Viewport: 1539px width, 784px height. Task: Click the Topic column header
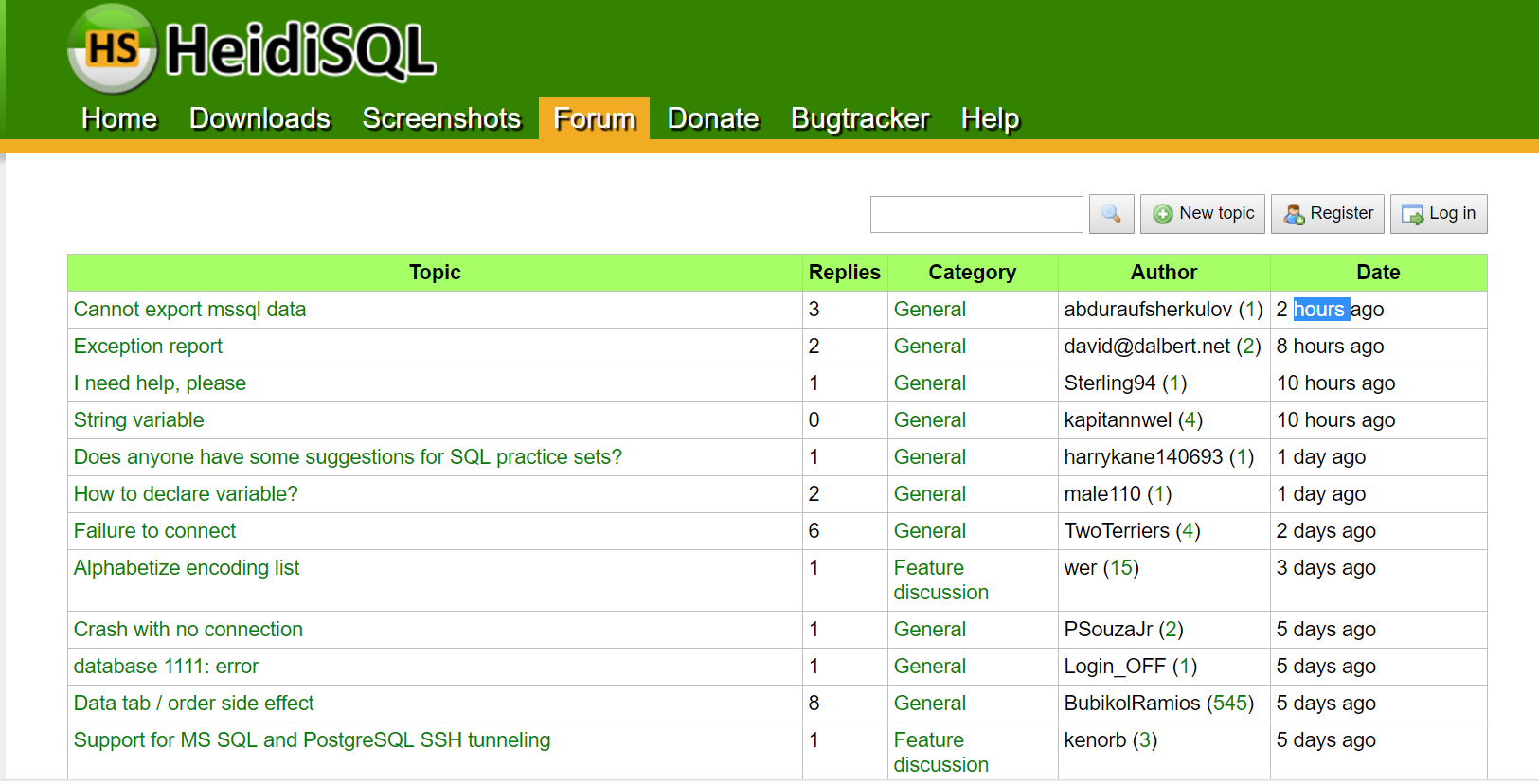pyautogui.click(x=435, y=273)
